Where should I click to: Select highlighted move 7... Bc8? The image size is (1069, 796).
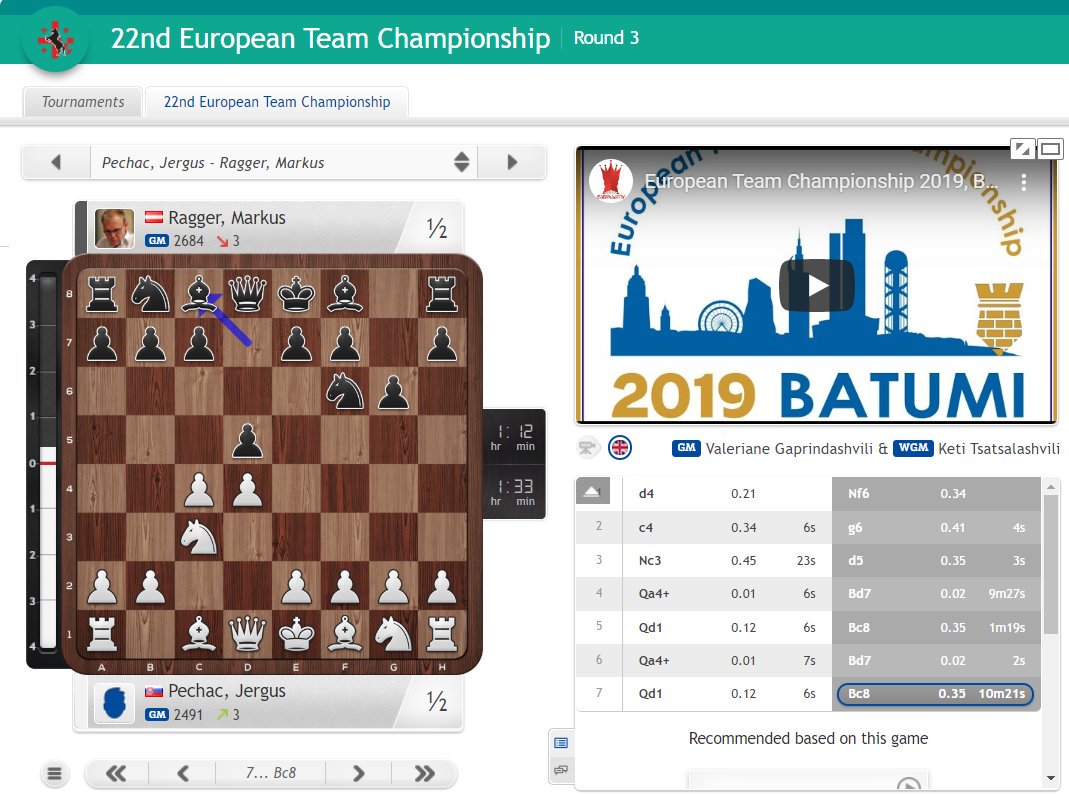coord(935,694)
